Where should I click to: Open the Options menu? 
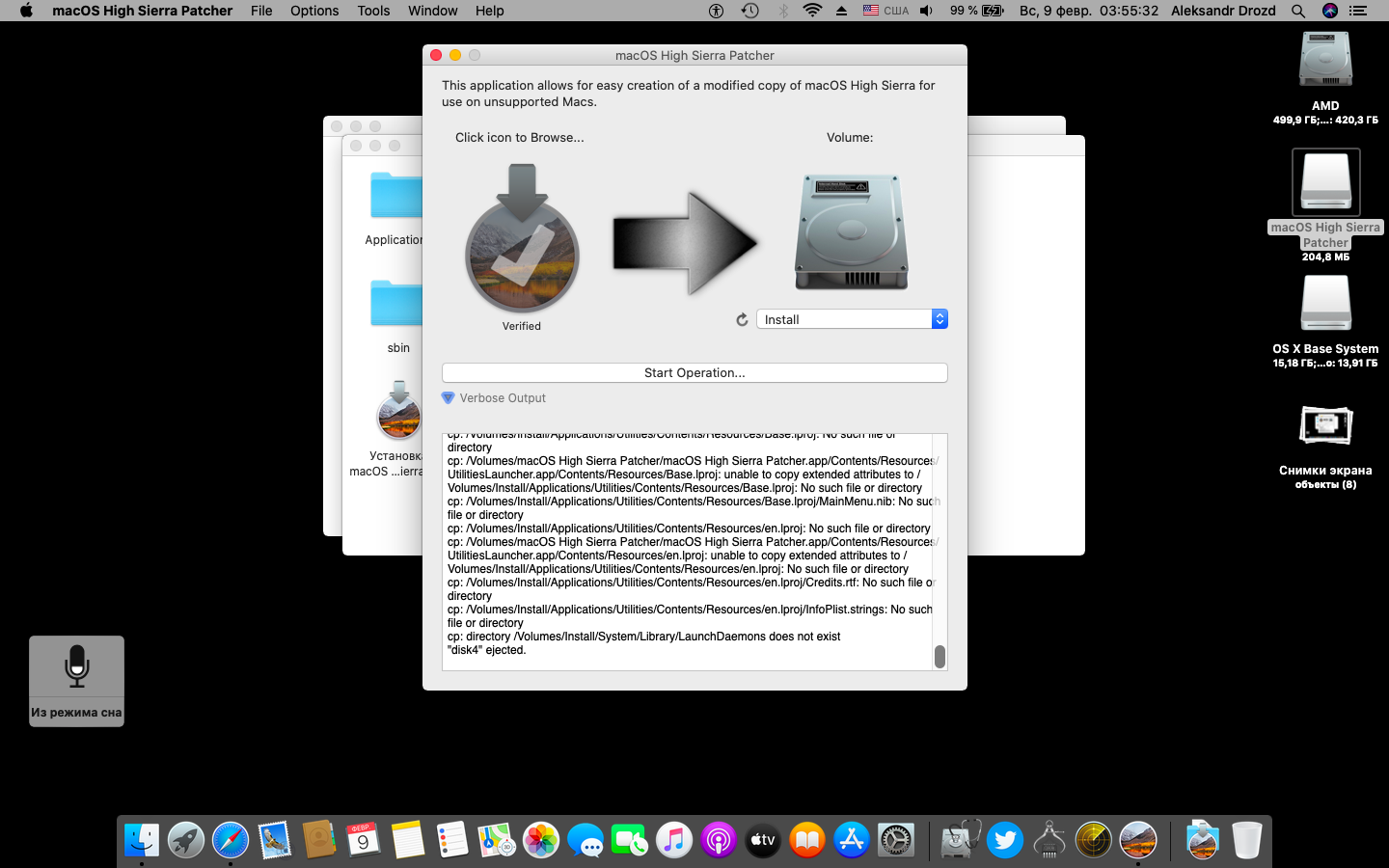click(314, 11)
